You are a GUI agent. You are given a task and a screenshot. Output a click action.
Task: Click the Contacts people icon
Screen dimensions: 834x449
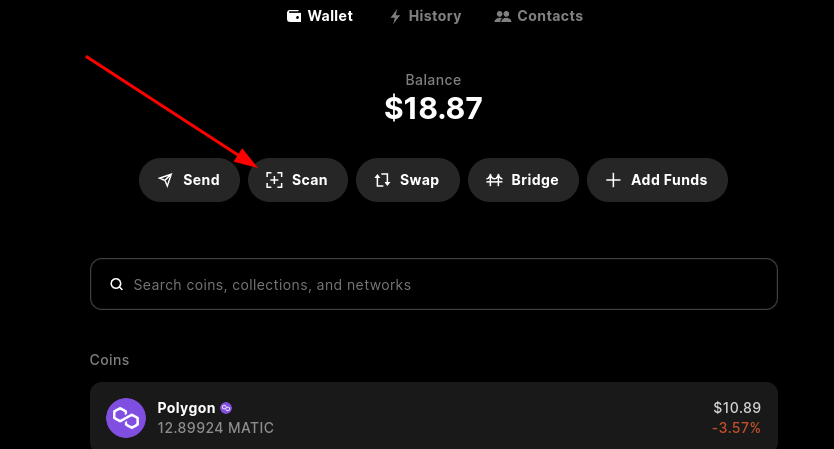click(x=503, y=16)
